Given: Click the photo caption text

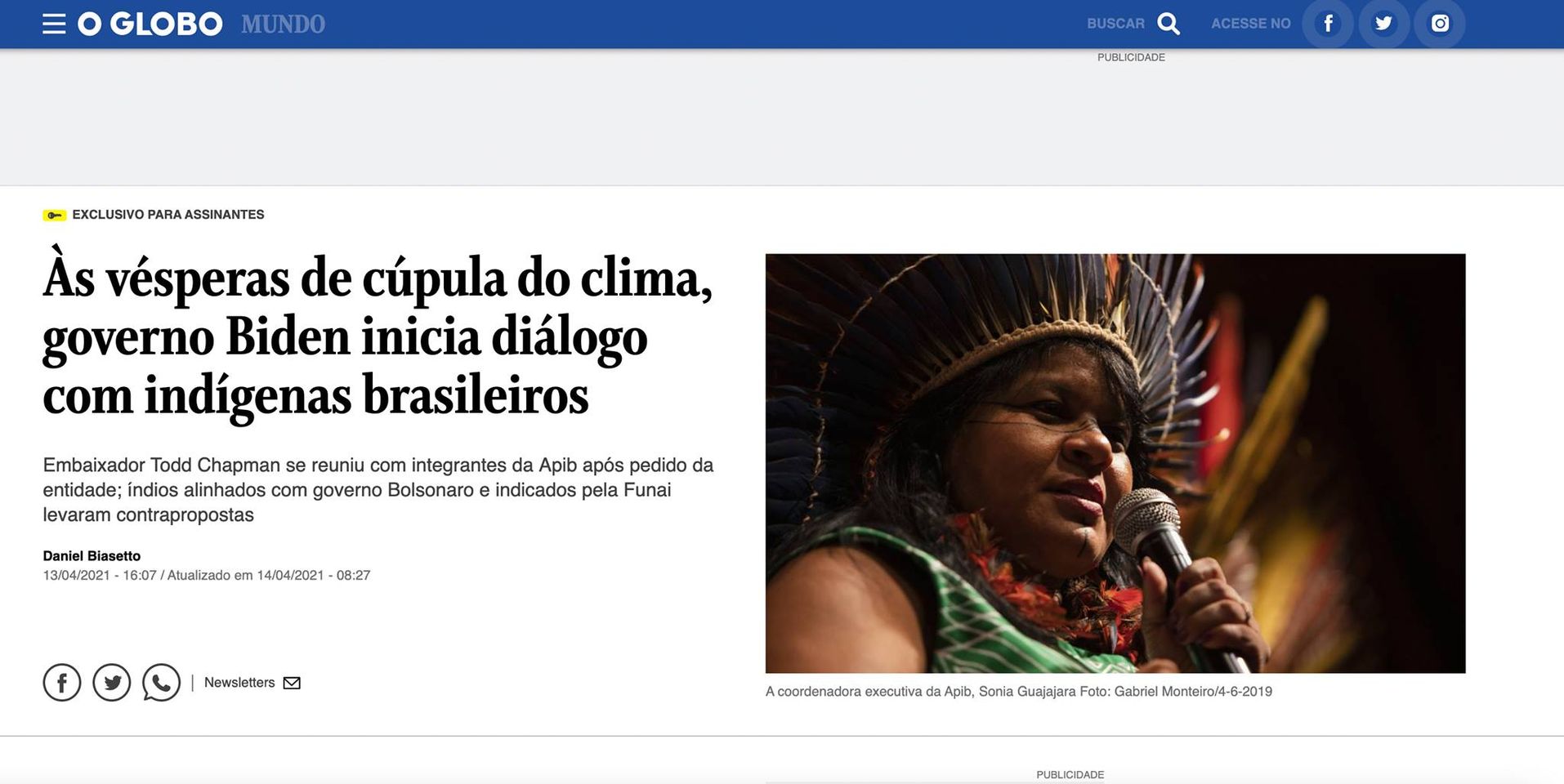Looking at the screenshot, I should tap(1019, 692).
